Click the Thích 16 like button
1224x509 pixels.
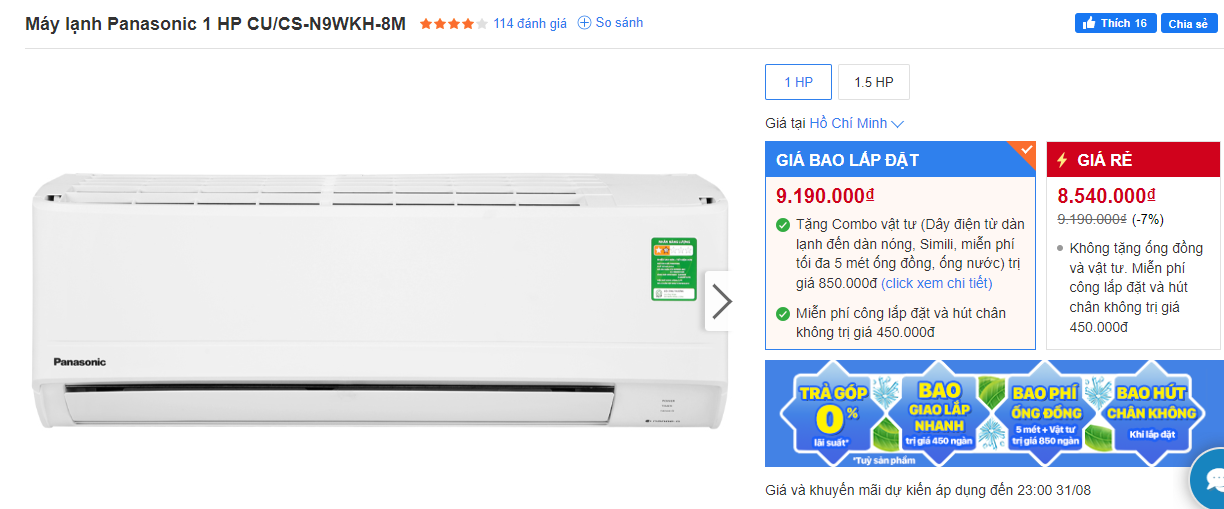(1115, 23)
